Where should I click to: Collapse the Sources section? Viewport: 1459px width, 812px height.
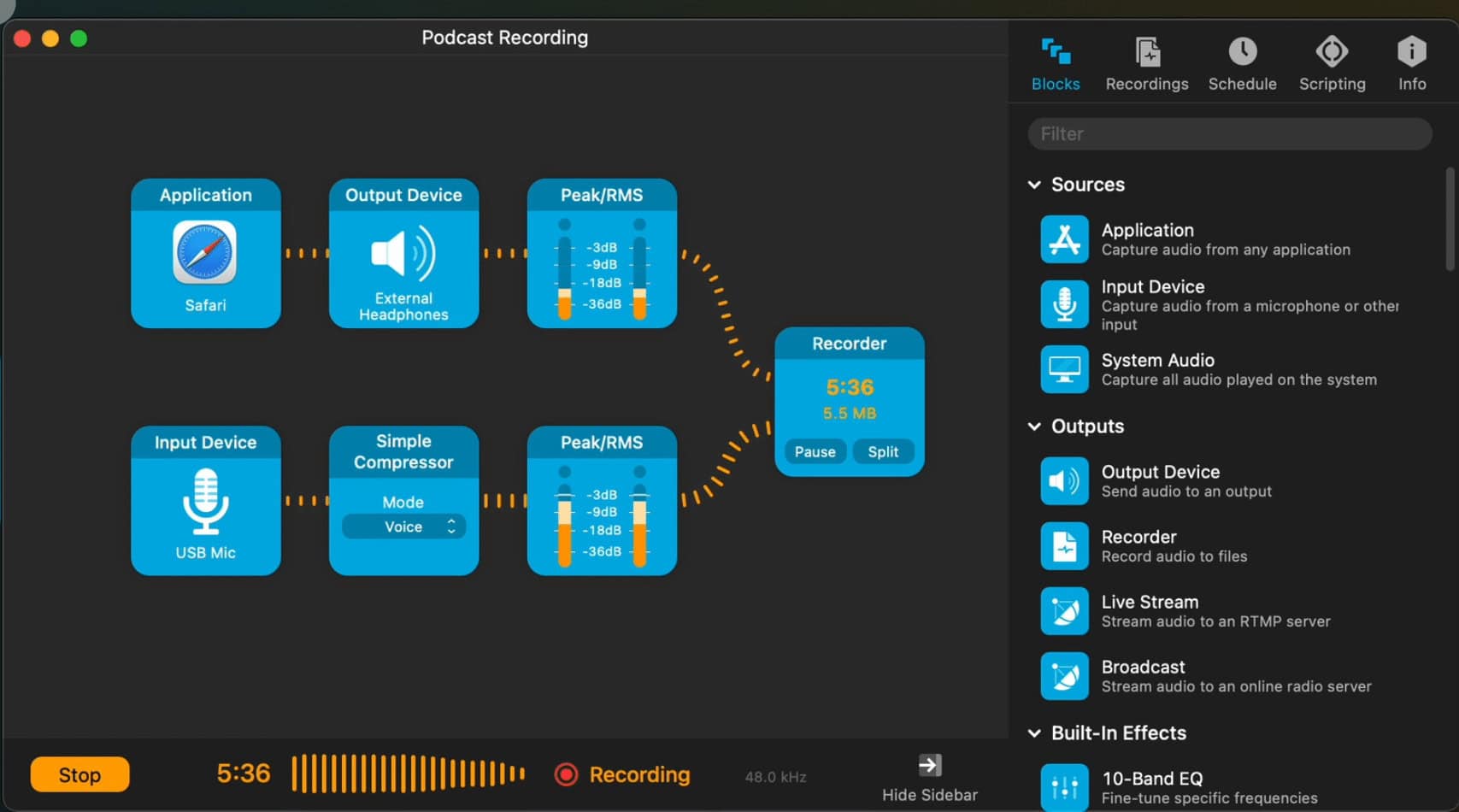tap(1034, 185)
